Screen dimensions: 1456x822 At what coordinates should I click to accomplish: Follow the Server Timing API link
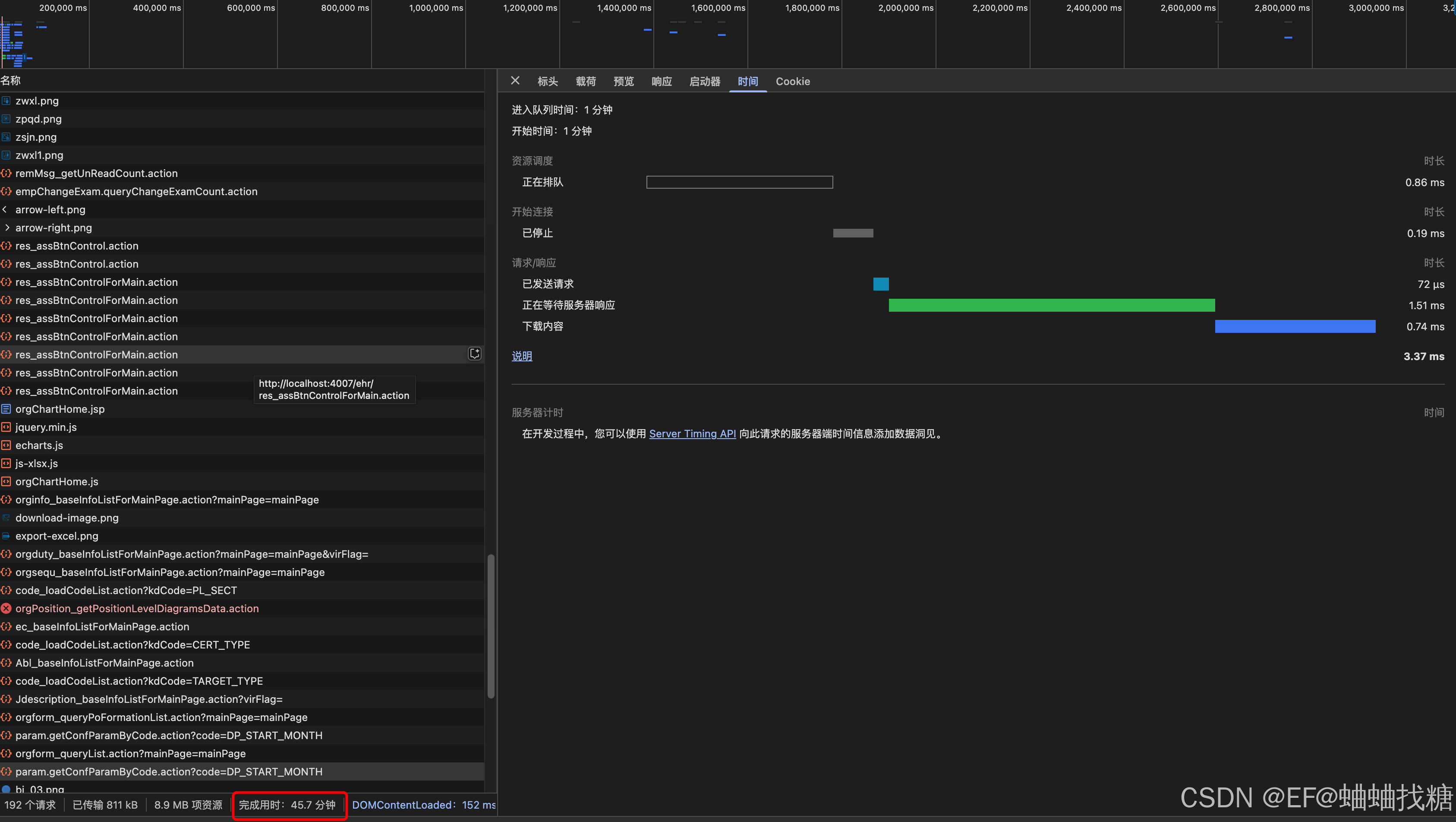tap(692, 433)
